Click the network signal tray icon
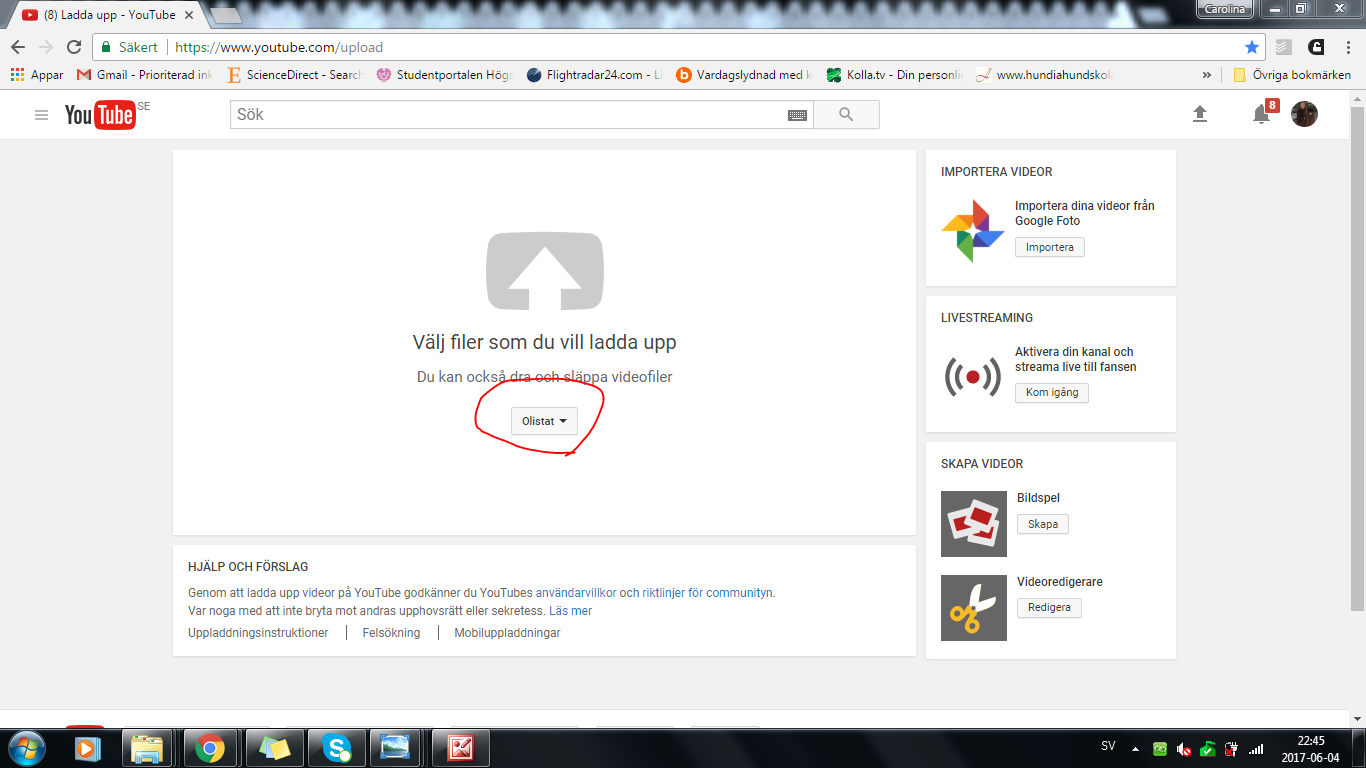This screenshot has width=1366, height=768. pyautogui.click(x=1256, y=749)
